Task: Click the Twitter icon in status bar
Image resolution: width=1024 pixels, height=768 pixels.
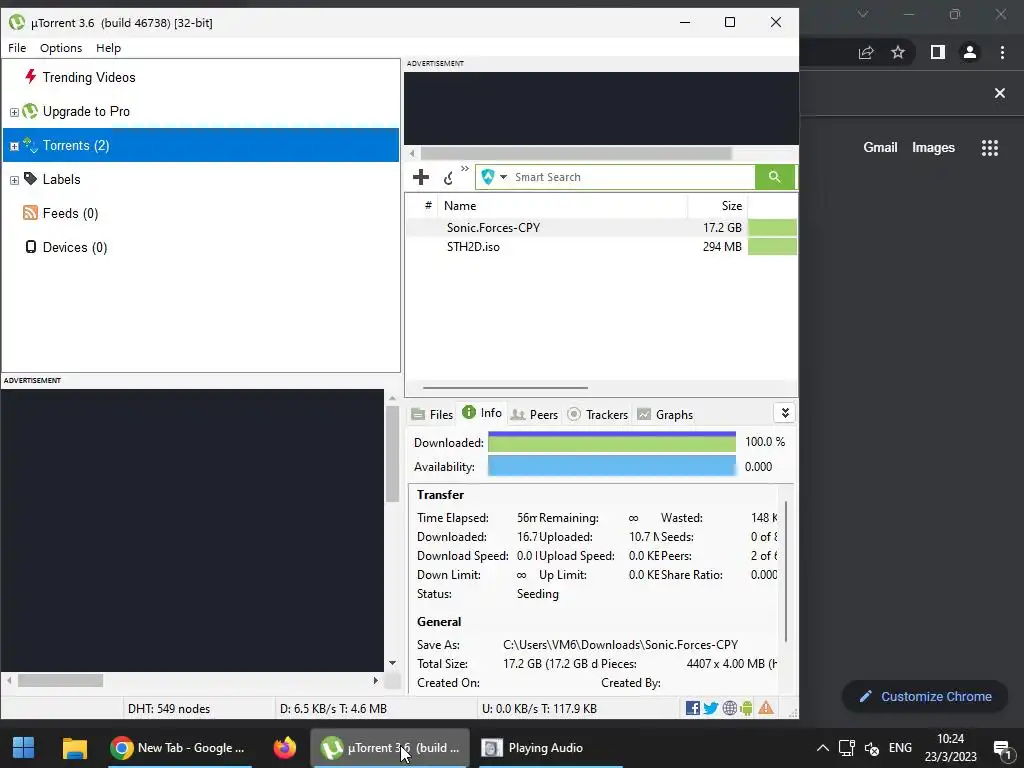Action: [711, 708]
